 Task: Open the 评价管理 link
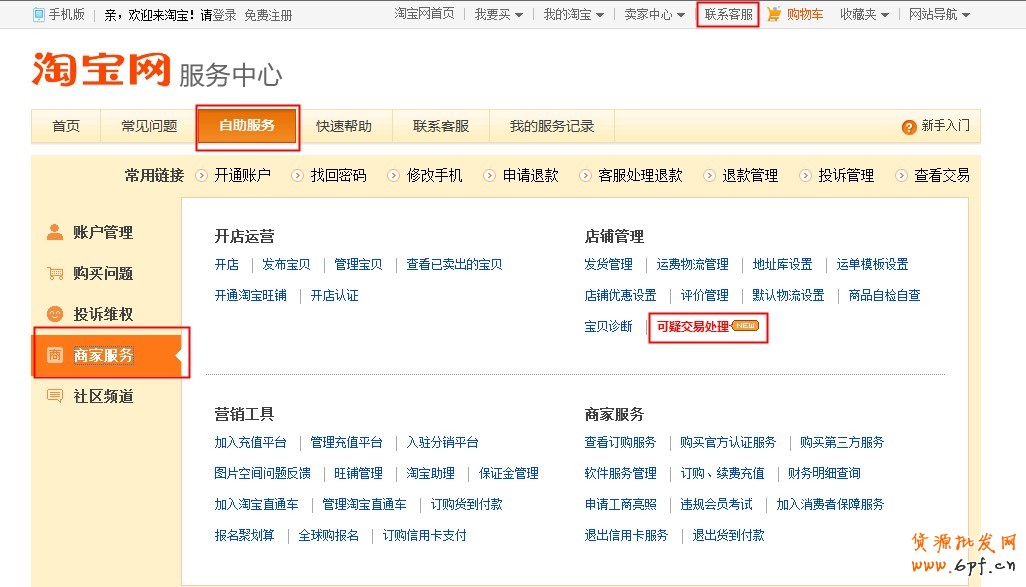coord(705,295)
